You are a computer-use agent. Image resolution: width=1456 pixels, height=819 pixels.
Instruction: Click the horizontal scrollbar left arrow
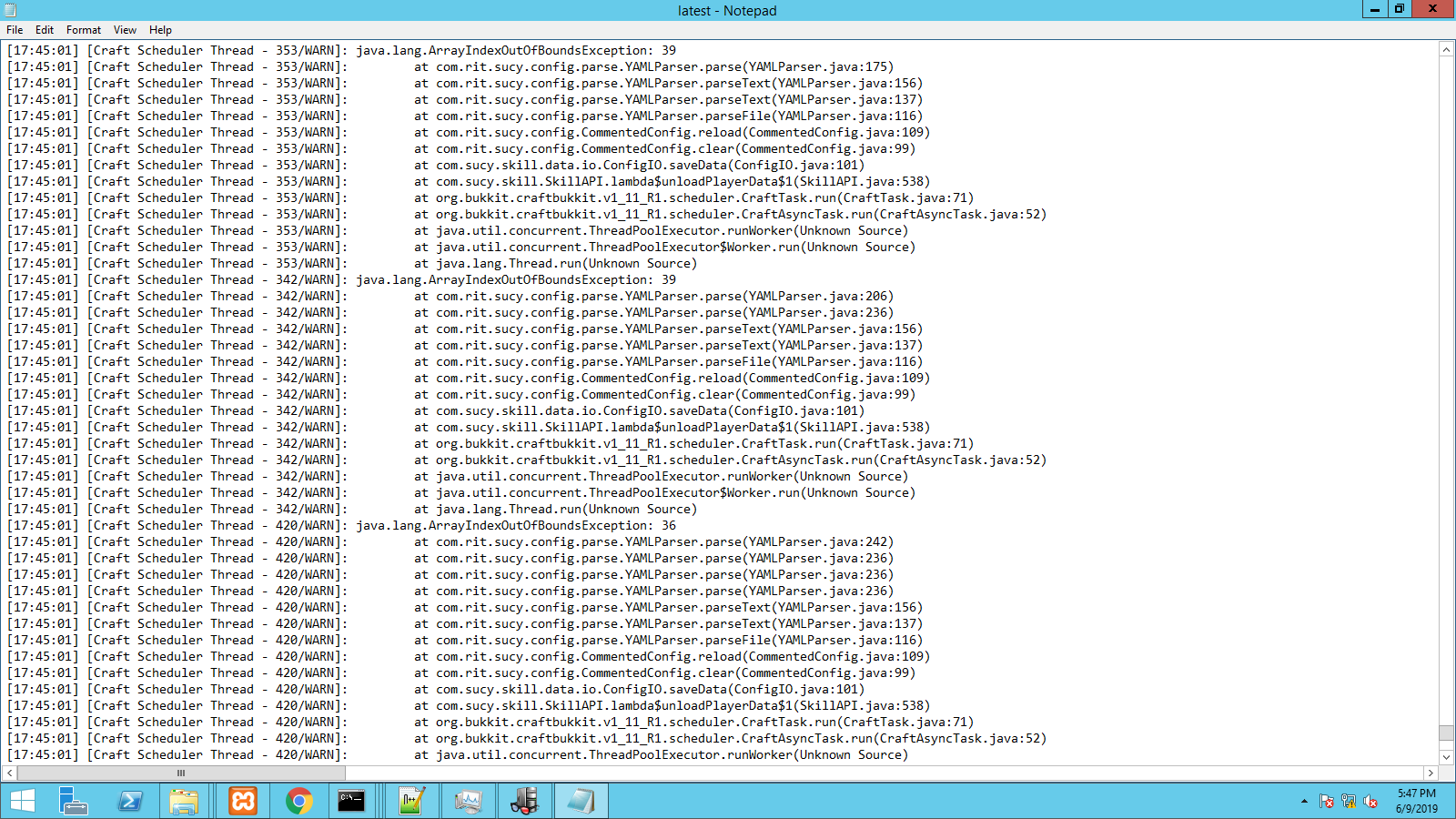(10, 773)
